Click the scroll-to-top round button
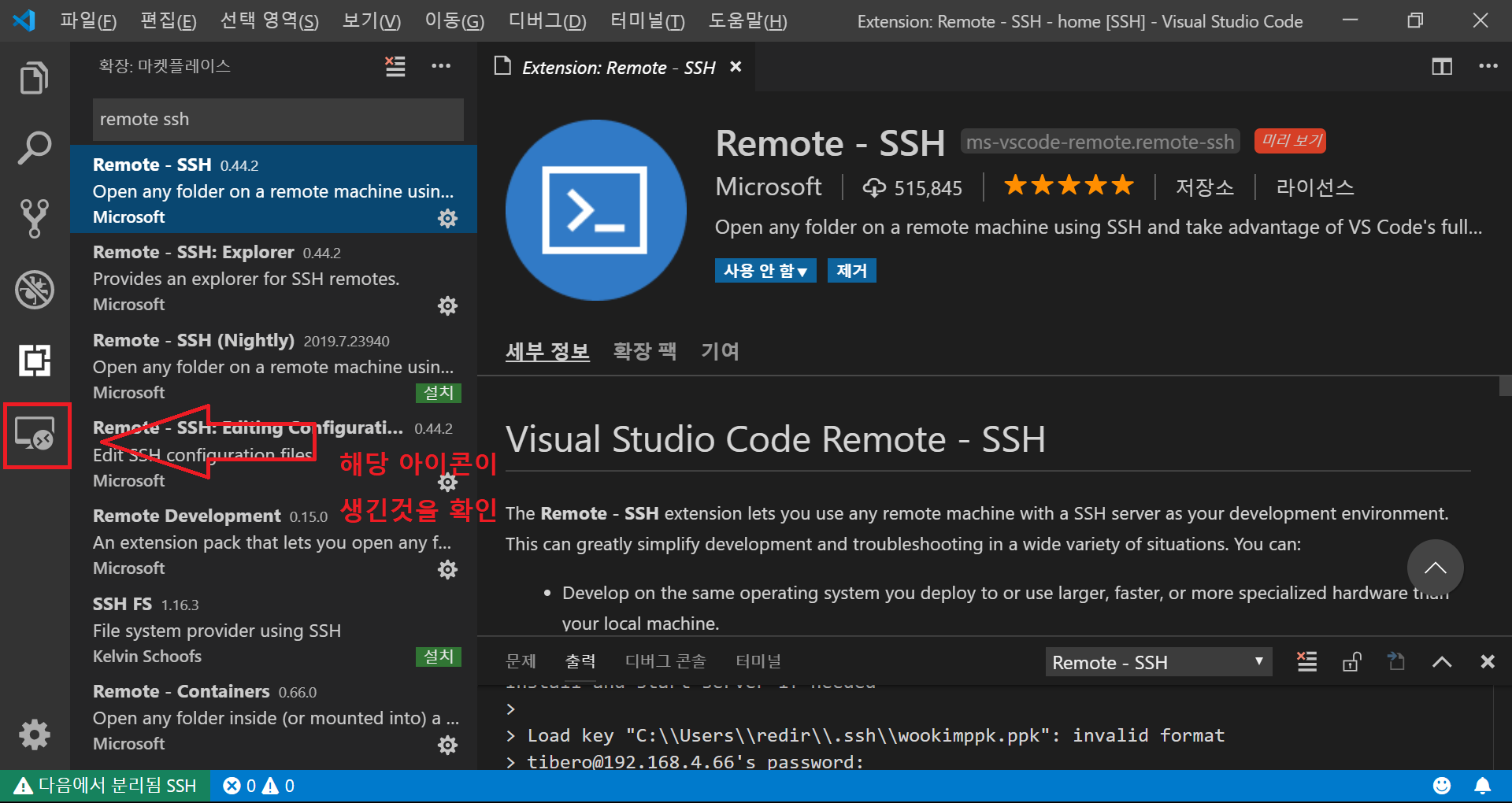Screen dimensions: 1512x803 1435,568
